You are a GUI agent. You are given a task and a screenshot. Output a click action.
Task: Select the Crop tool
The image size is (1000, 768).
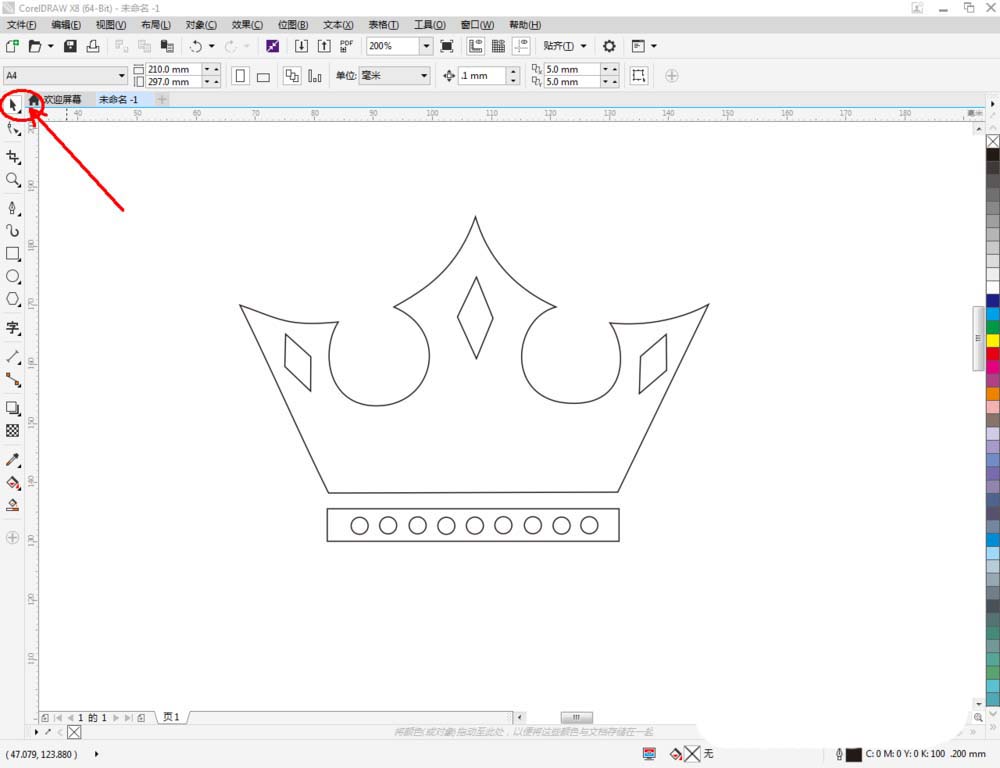[x=13, y=157]
